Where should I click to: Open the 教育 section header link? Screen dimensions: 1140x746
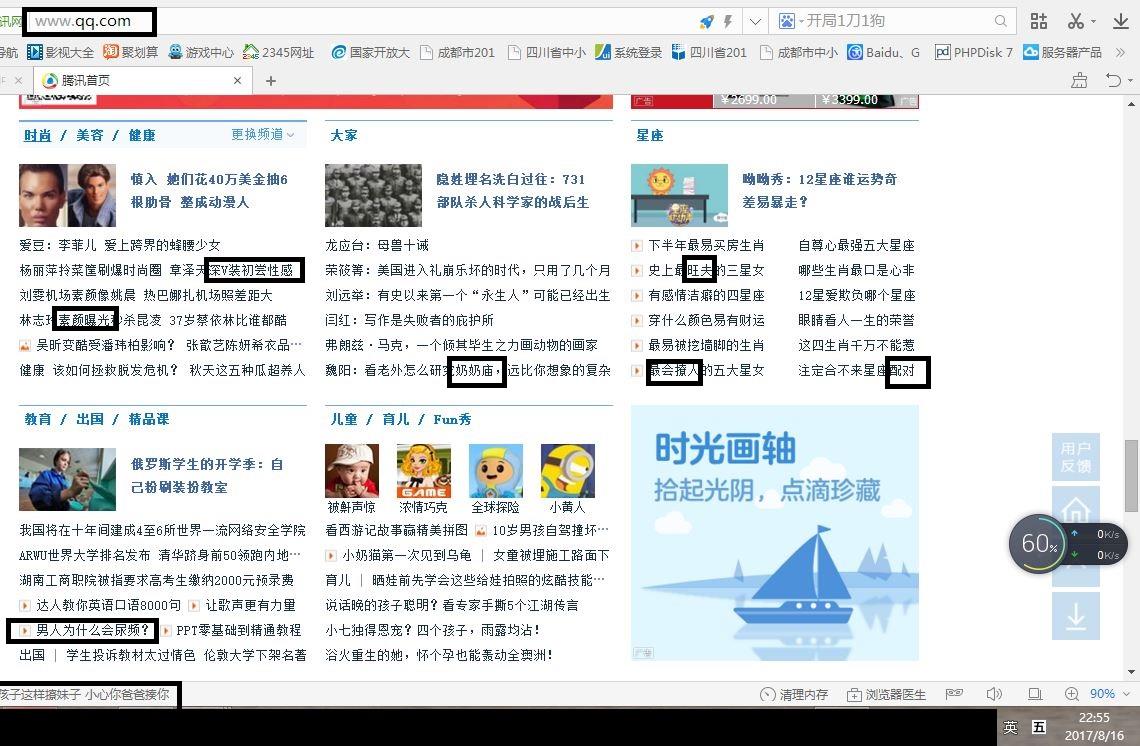(38, 419)
